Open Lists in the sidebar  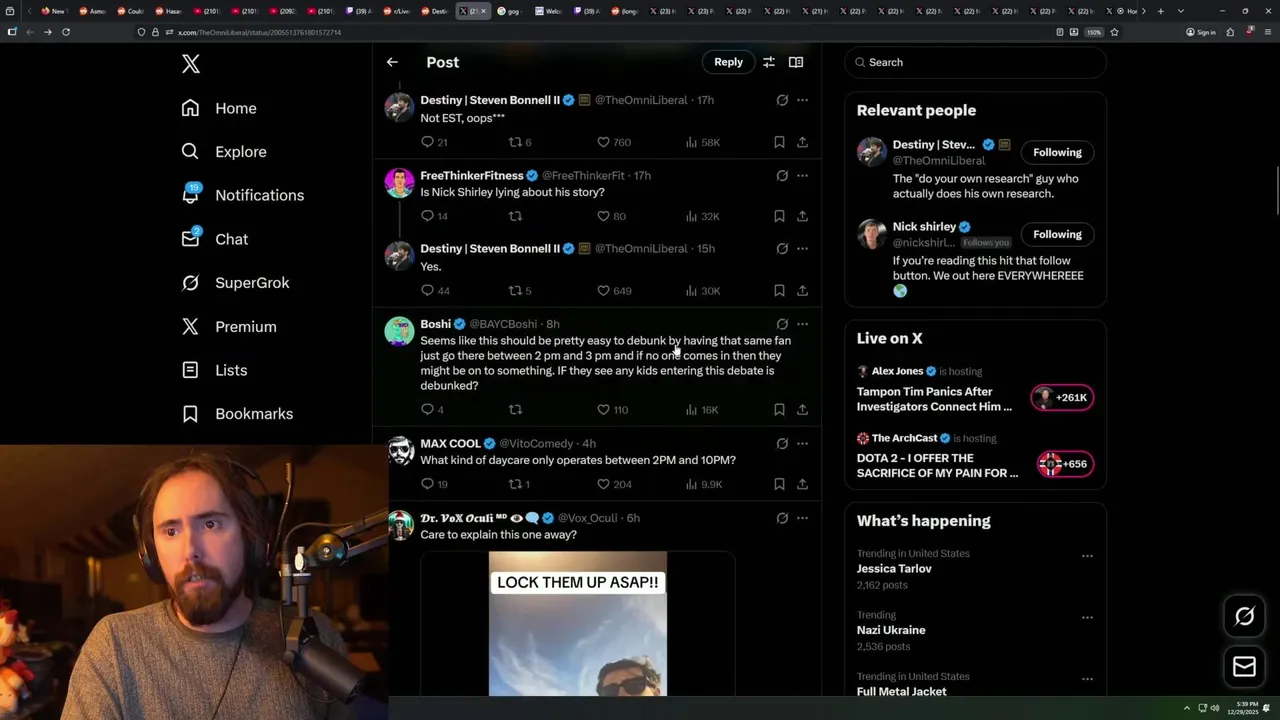[214, 370]
